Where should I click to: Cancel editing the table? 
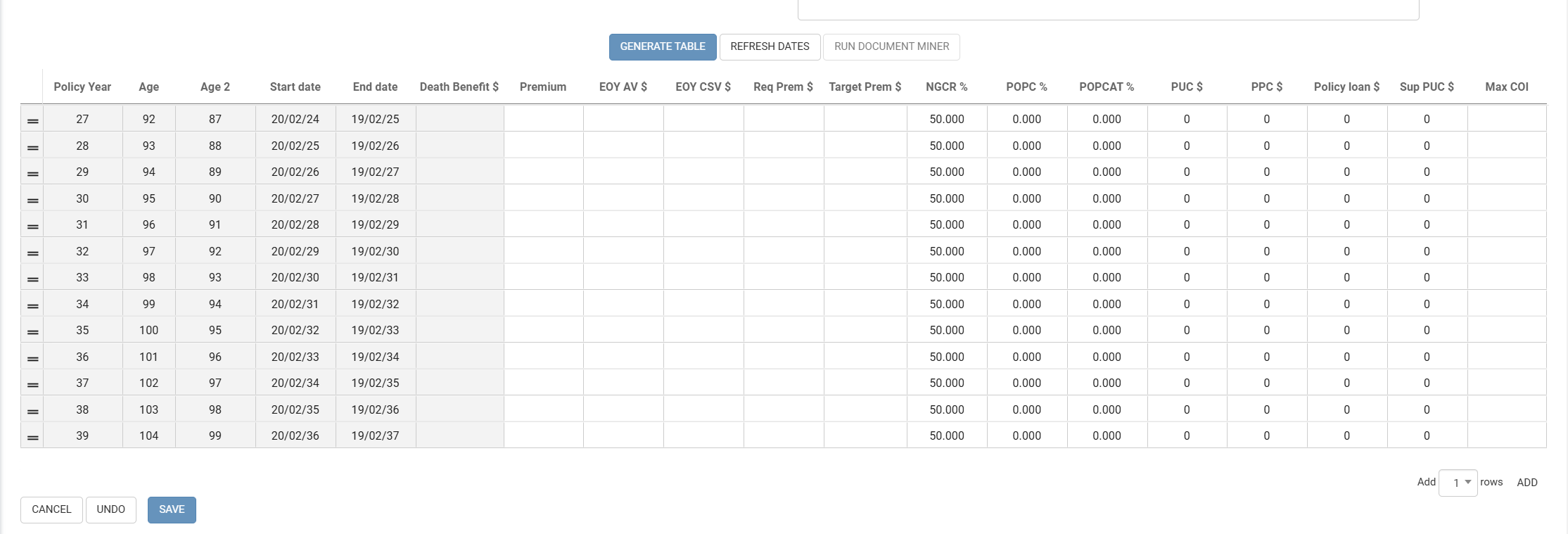(51, 509)
